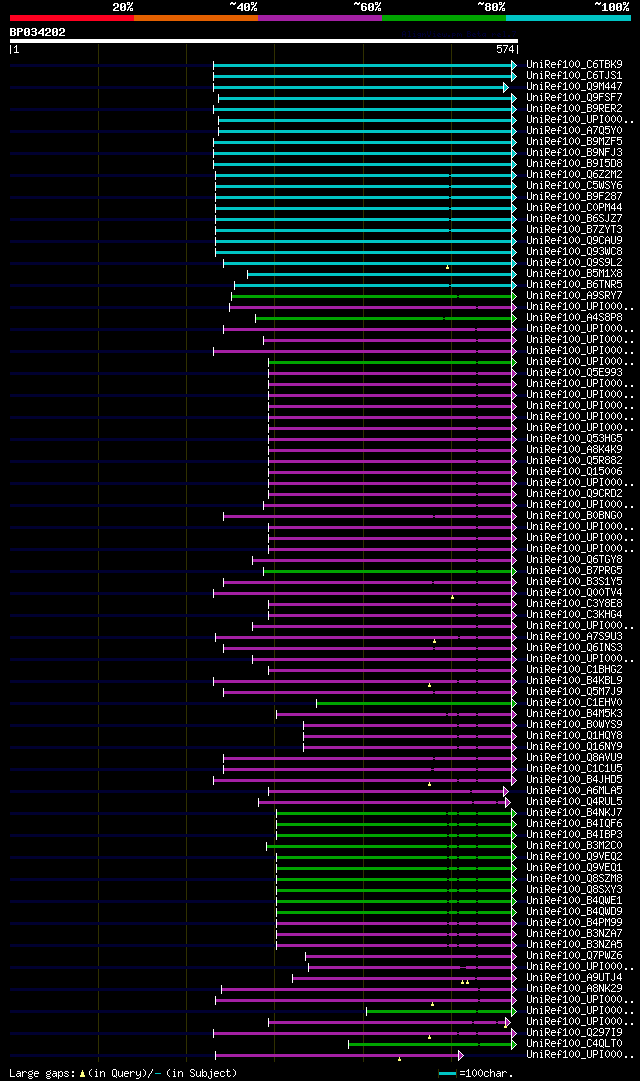Select hit UniRef100_A4S8P8
This screenshot has width=640, height=1081.
574,318
